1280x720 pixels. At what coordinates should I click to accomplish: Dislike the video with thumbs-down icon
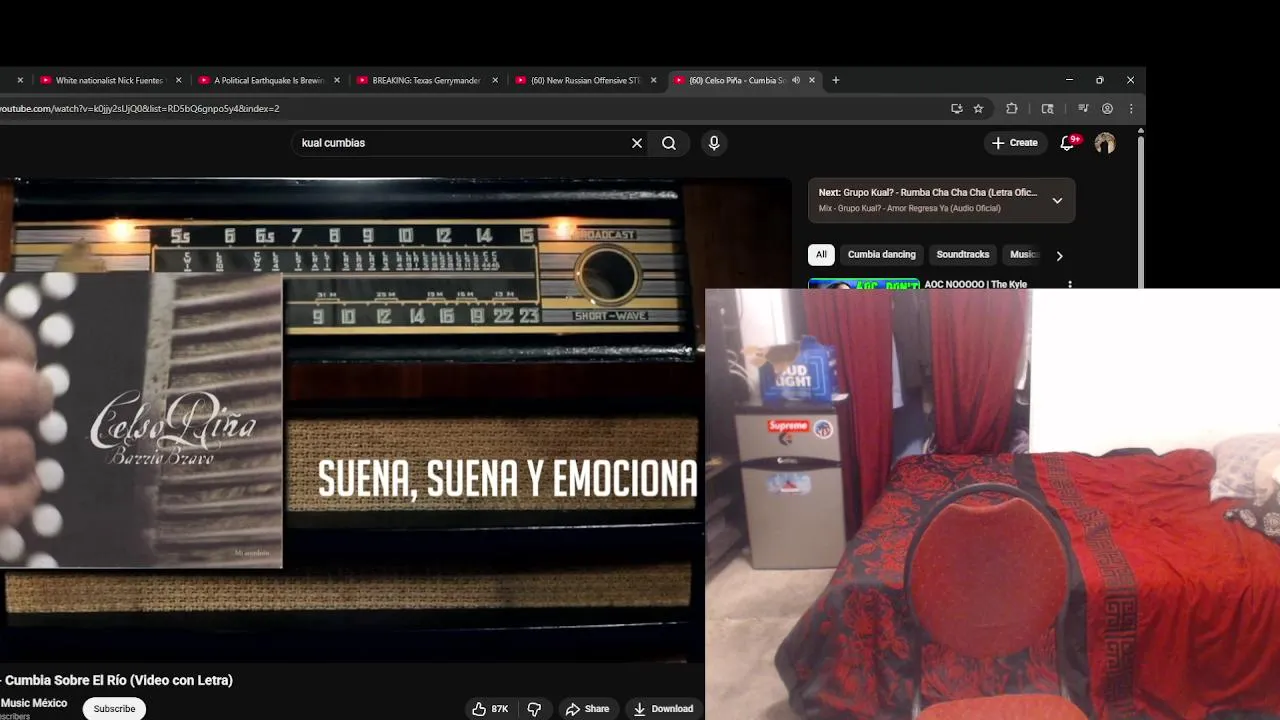point(534,709)
